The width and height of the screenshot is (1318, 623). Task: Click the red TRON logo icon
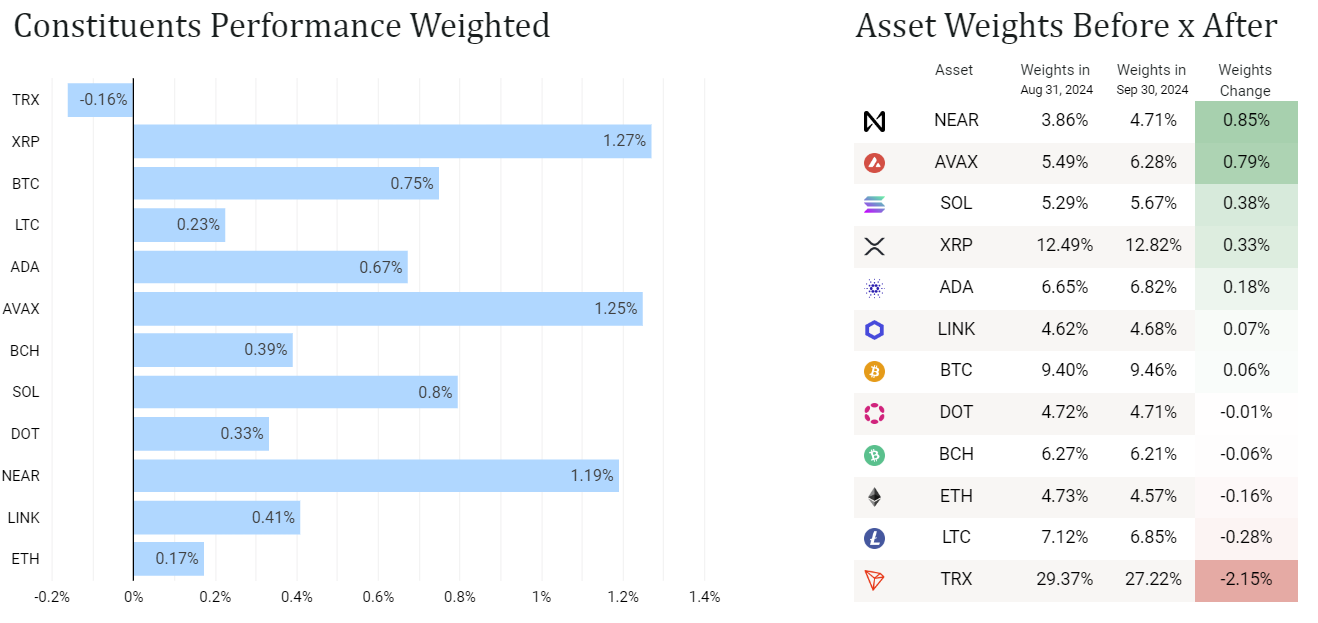point(874,580)
